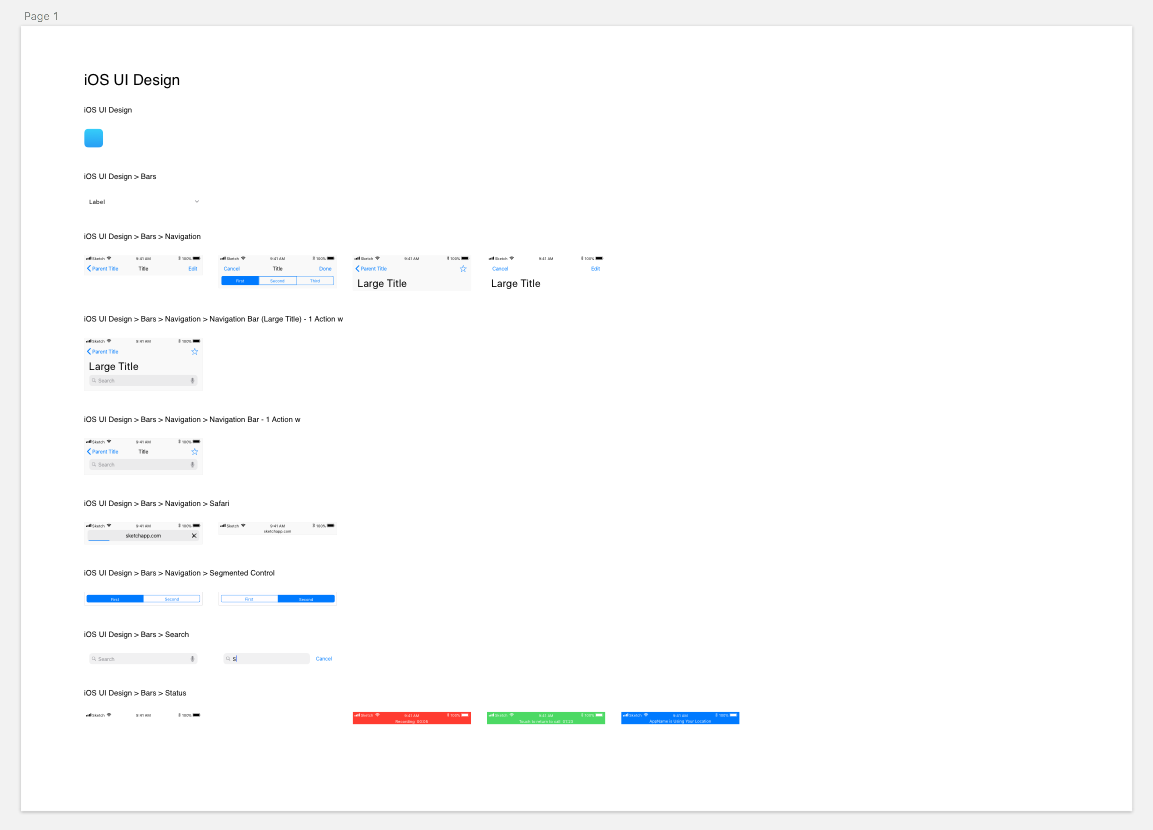This screenshot has height=830, width=1153.
Task: Select Second segment in the three-segment nav bar
Action: point(277,281)
